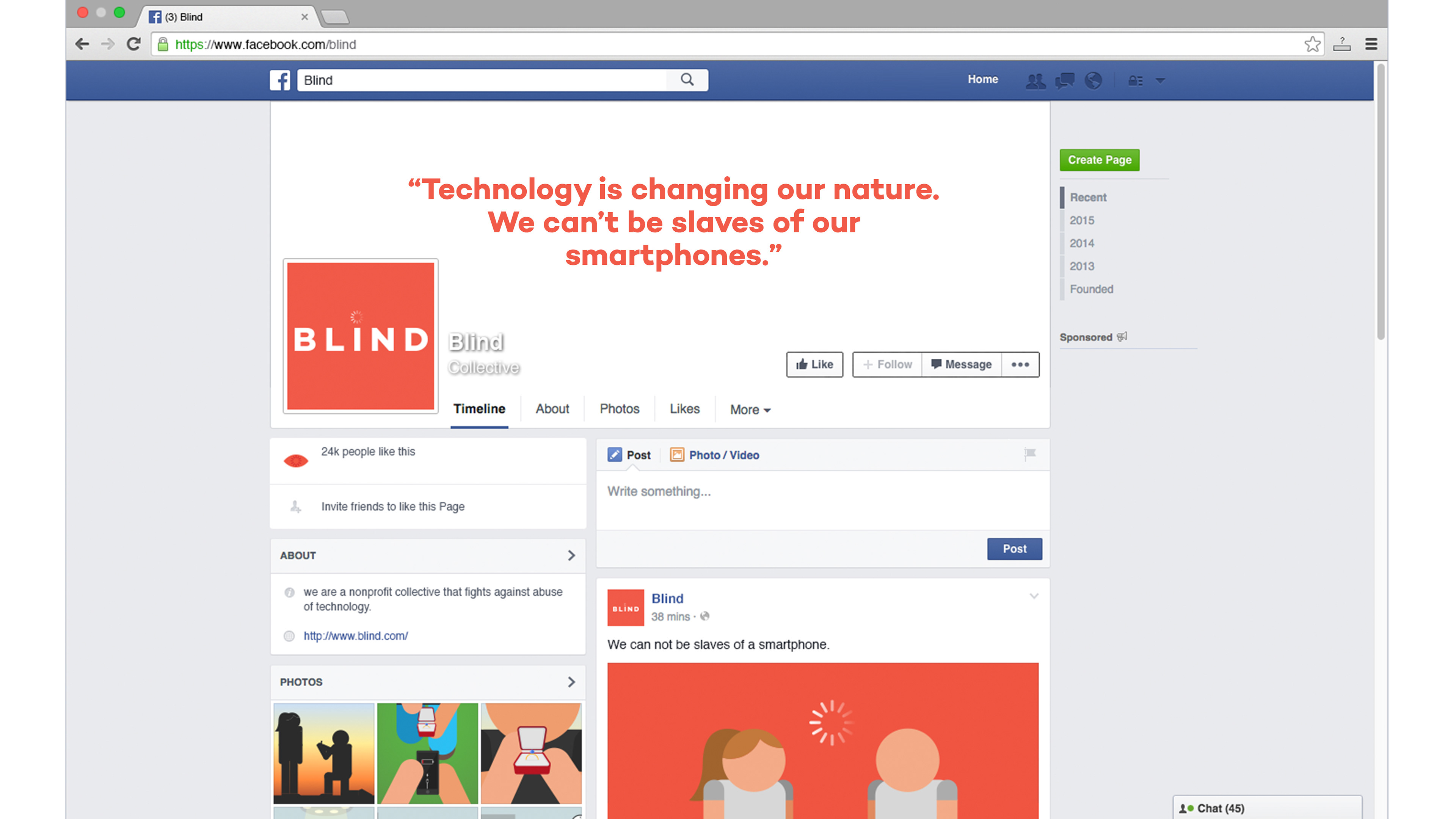
Task: Click the Facebook logo icon
Action: (279, 80)
